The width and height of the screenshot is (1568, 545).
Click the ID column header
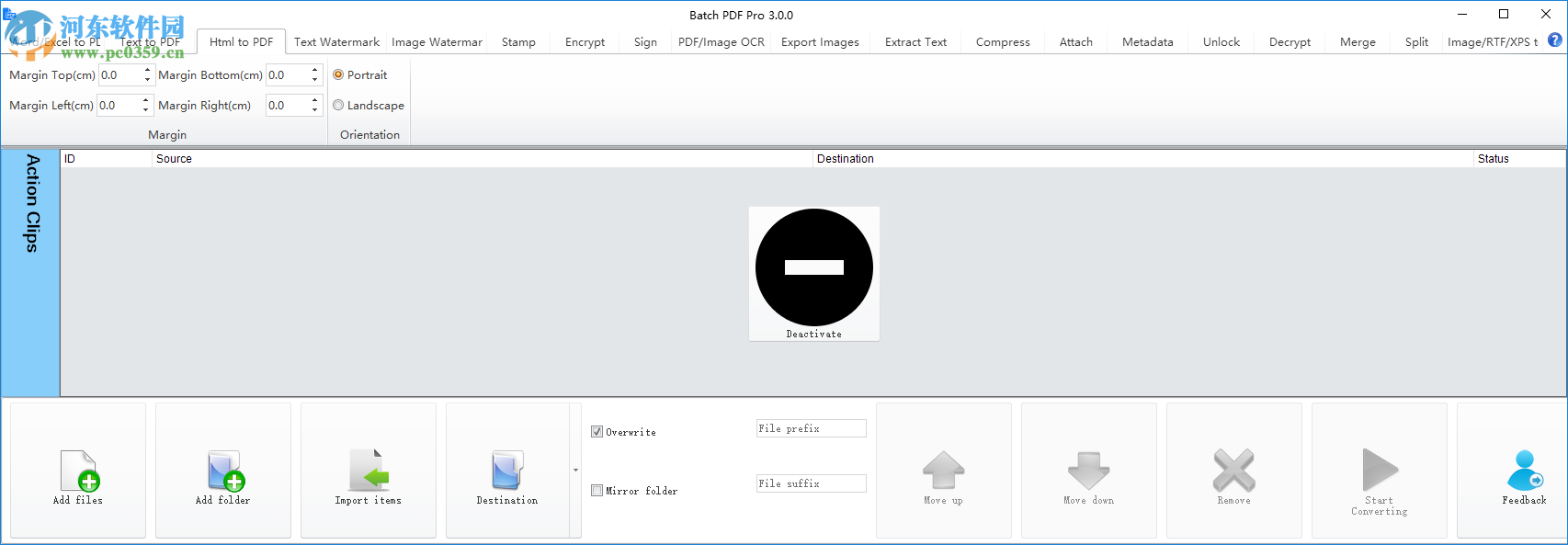pos(107,159)
